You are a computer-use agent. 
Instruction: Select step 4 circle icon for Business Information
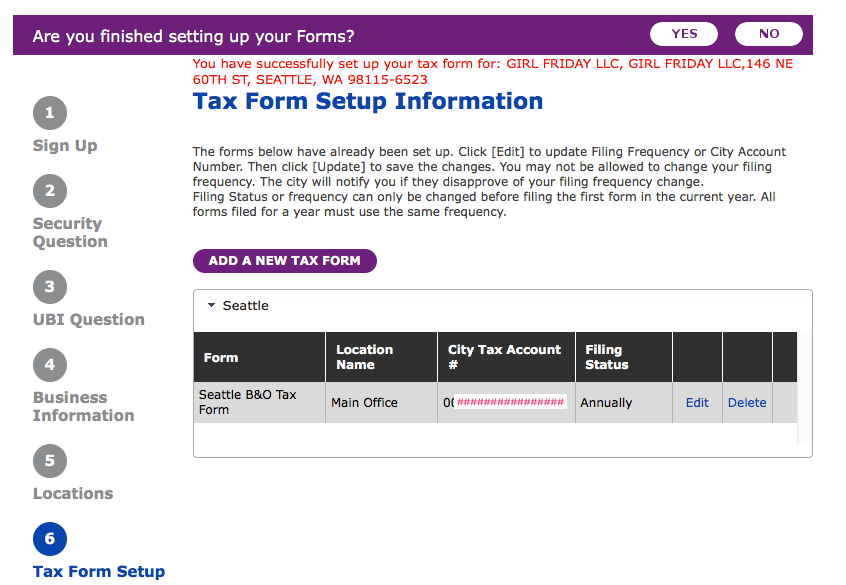(x=50, y=365)
